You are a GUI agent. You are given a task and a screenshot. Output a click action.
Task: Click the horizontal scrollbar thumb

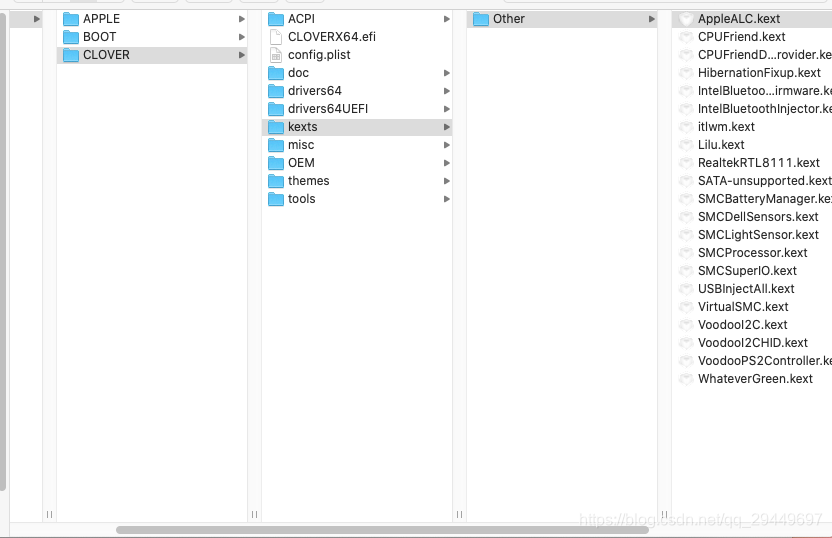click(382, 530)
